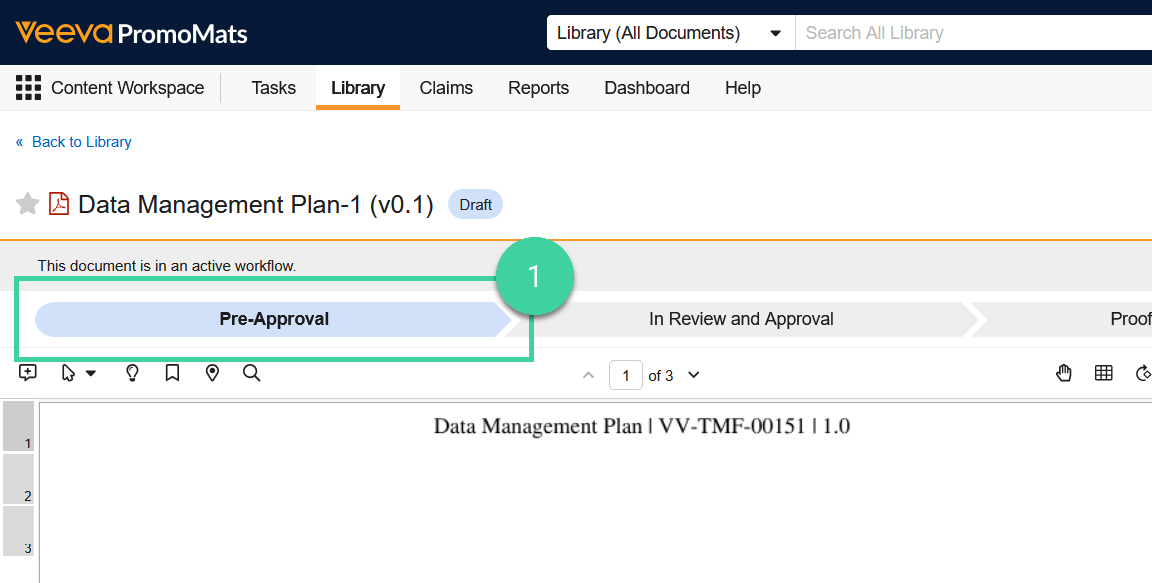Screen dimensions: 1152x583
Task: Switch to thumbnail grid view
Action: (x=1103, y=373)
